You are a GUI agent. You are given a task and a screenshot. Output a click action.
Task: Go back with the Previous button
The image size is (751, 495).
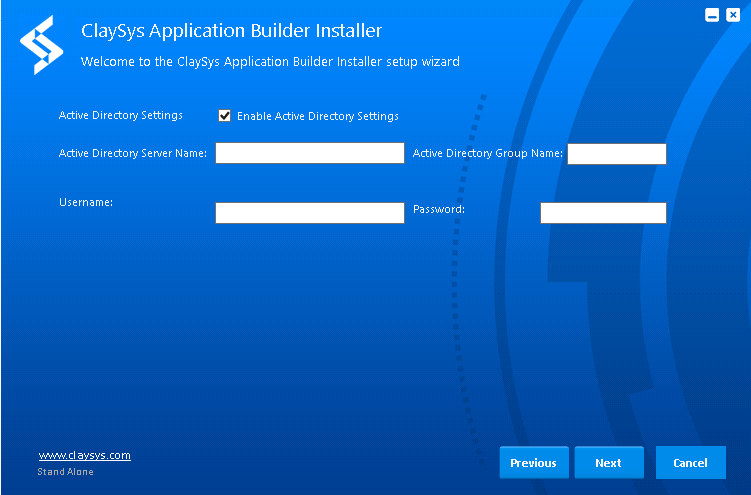534,462
